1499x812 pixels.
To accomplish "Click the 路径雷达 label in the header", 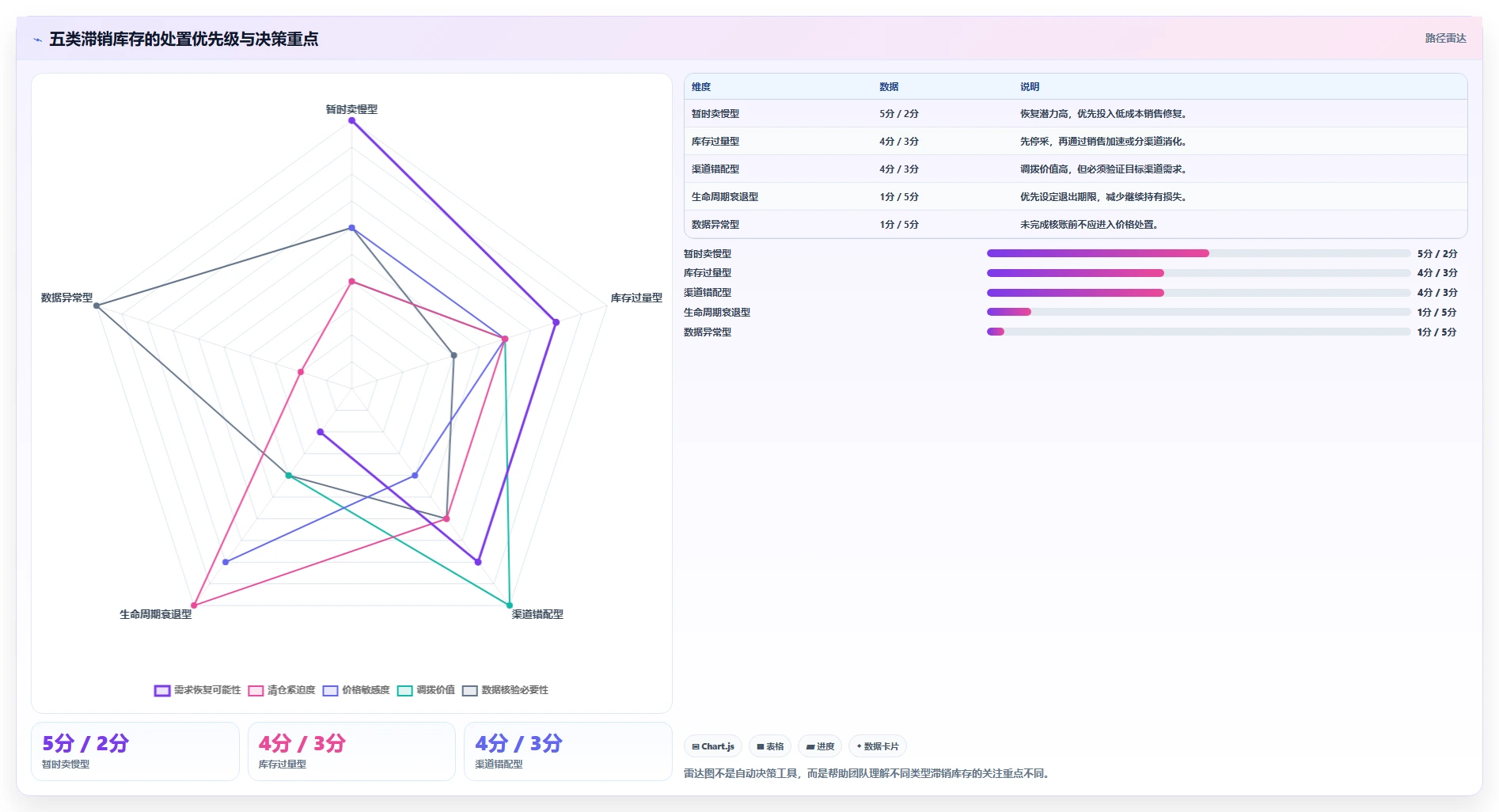I will (1445, 38).
